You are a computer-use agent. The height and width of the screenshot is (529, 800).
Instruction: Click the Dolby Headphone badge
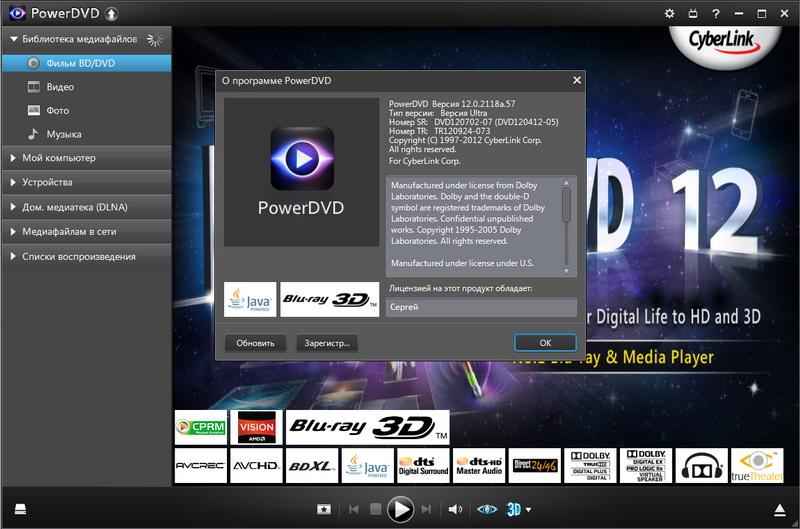(x=702, y=466)
